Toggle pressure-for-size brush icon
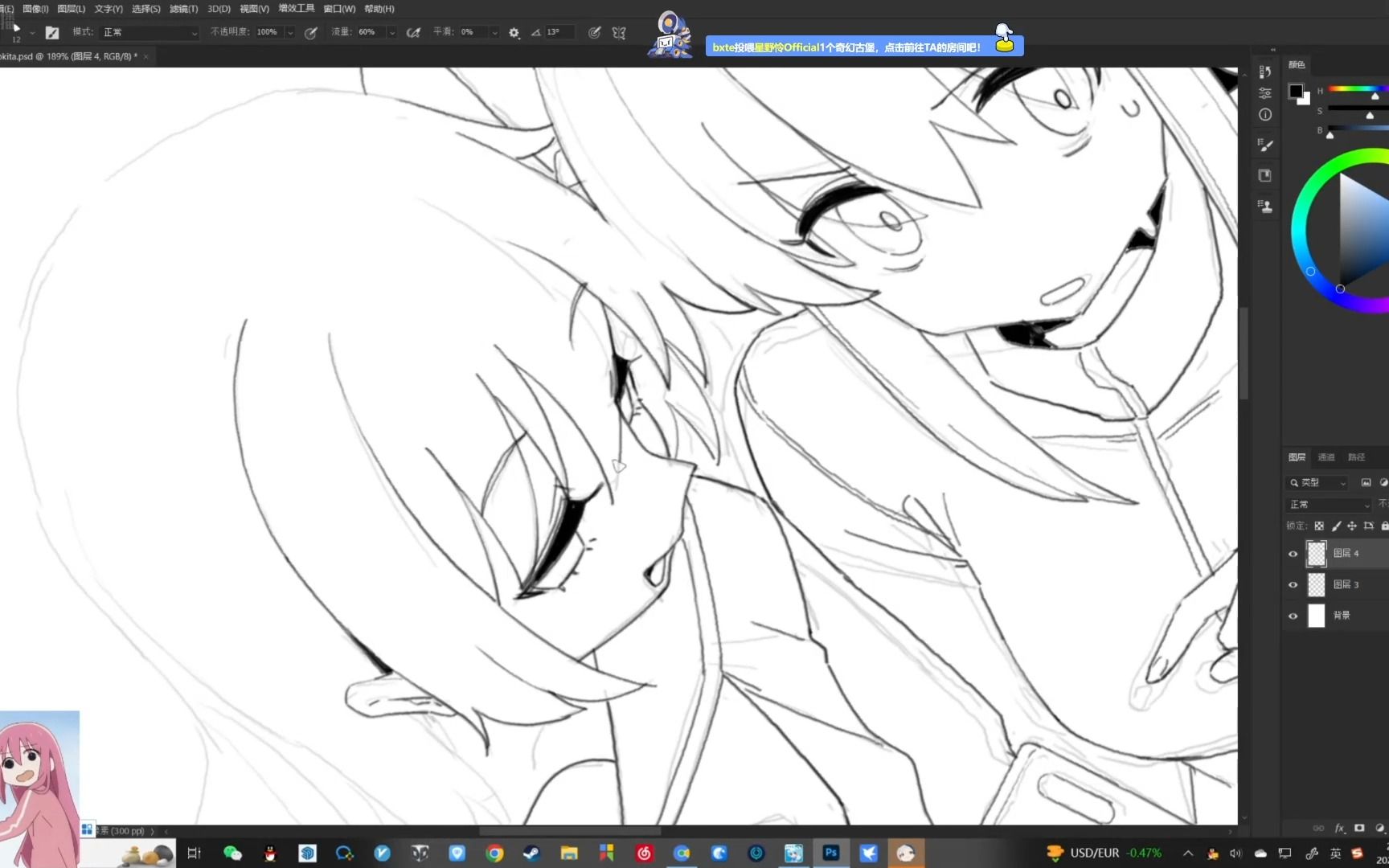Screen dimensions: 1389x868 click(594, 33)
